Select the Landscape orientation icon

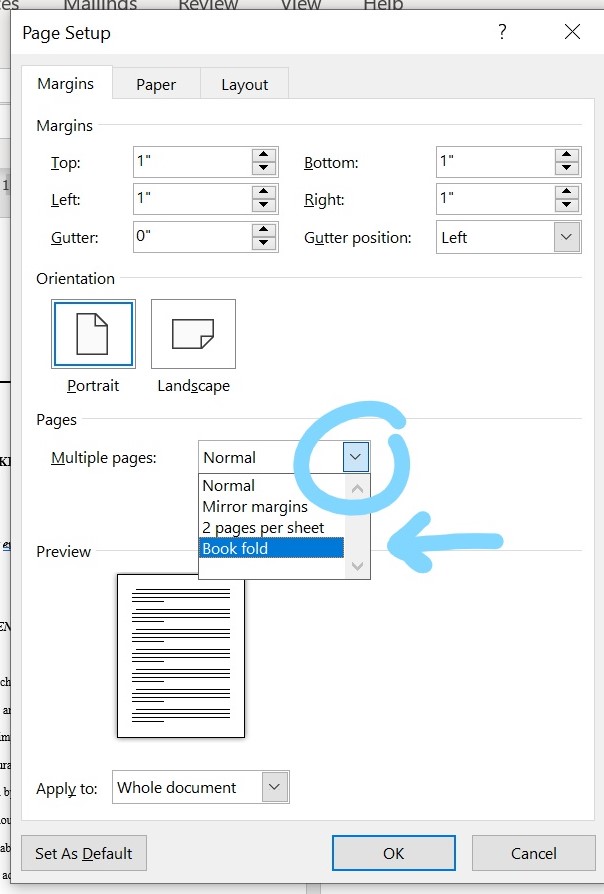(193, 335)
